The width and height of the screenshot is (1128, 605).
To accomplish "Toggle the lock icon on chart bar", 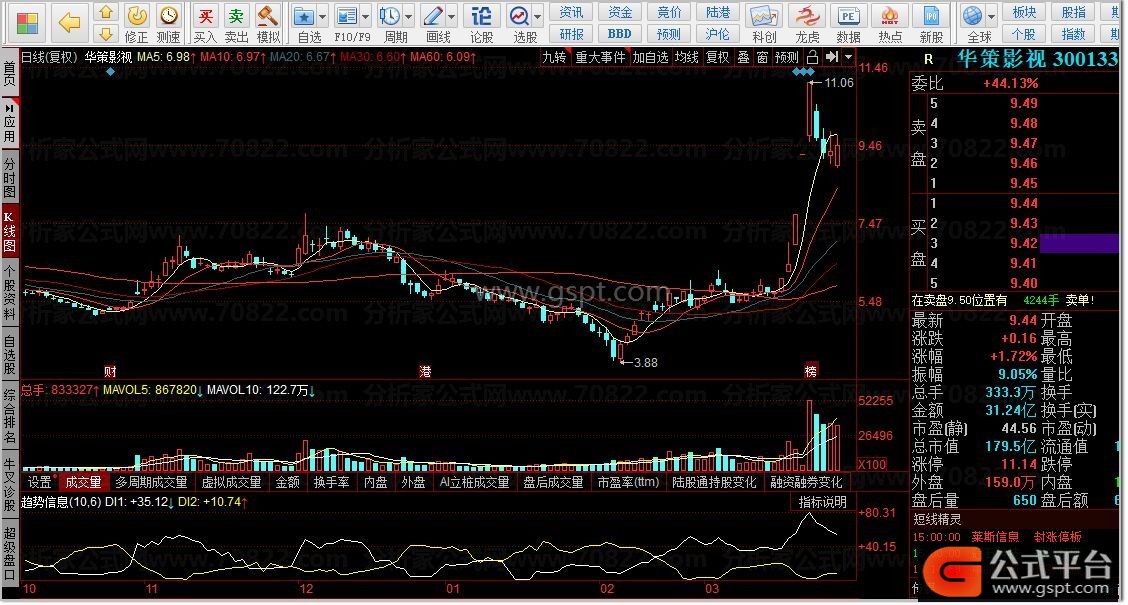I will click(812, 57).
